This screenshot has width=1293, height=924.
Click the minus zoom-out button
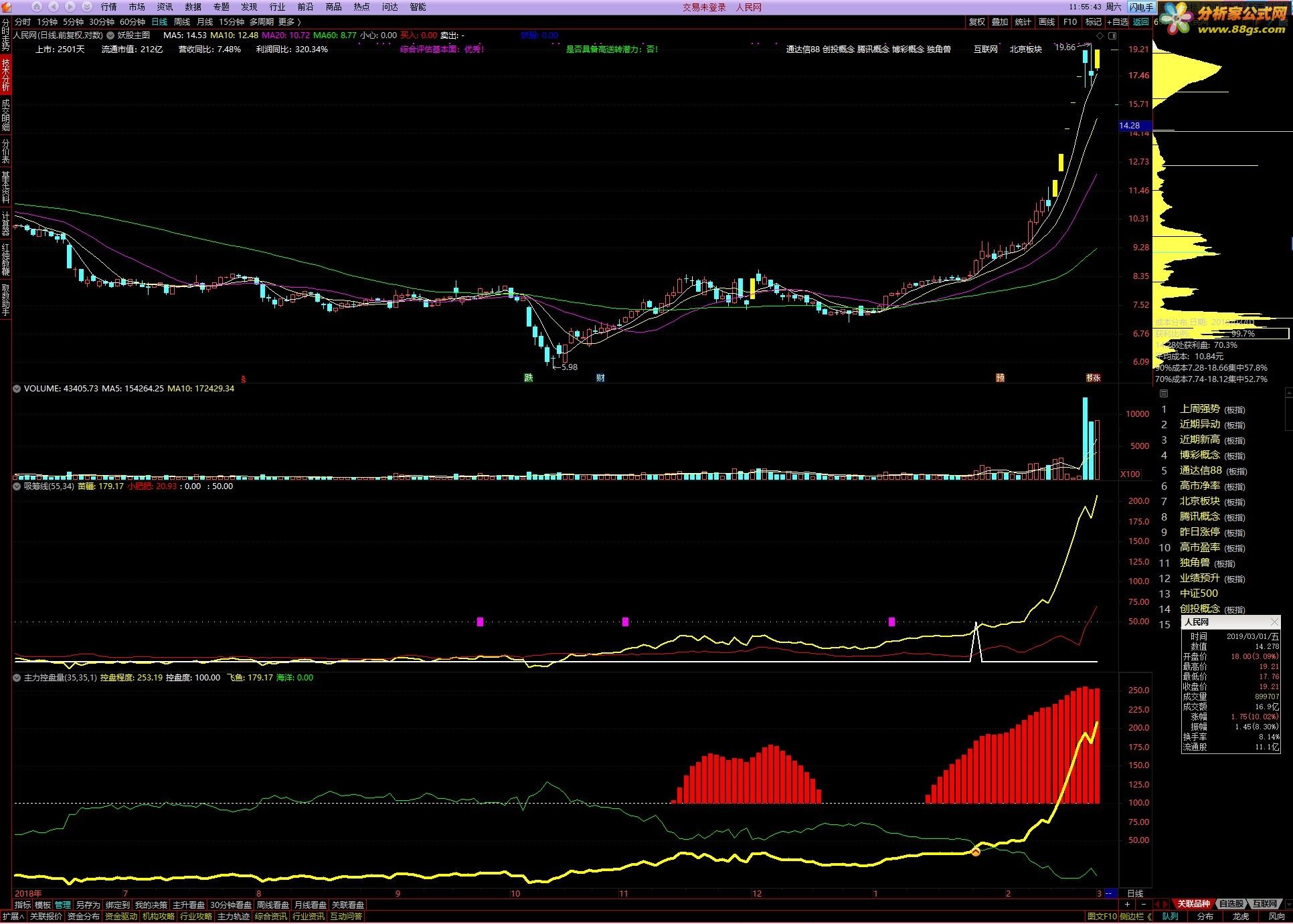[x=1143, y=904]
